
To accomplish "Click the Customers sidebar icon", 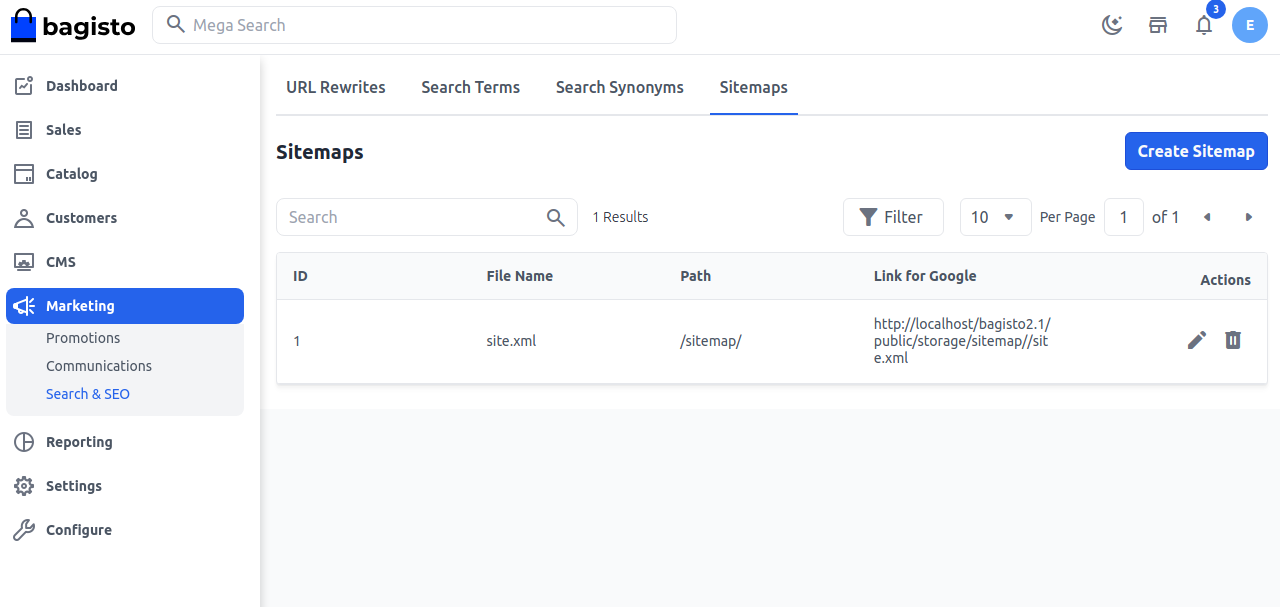I will pos(23,217).
